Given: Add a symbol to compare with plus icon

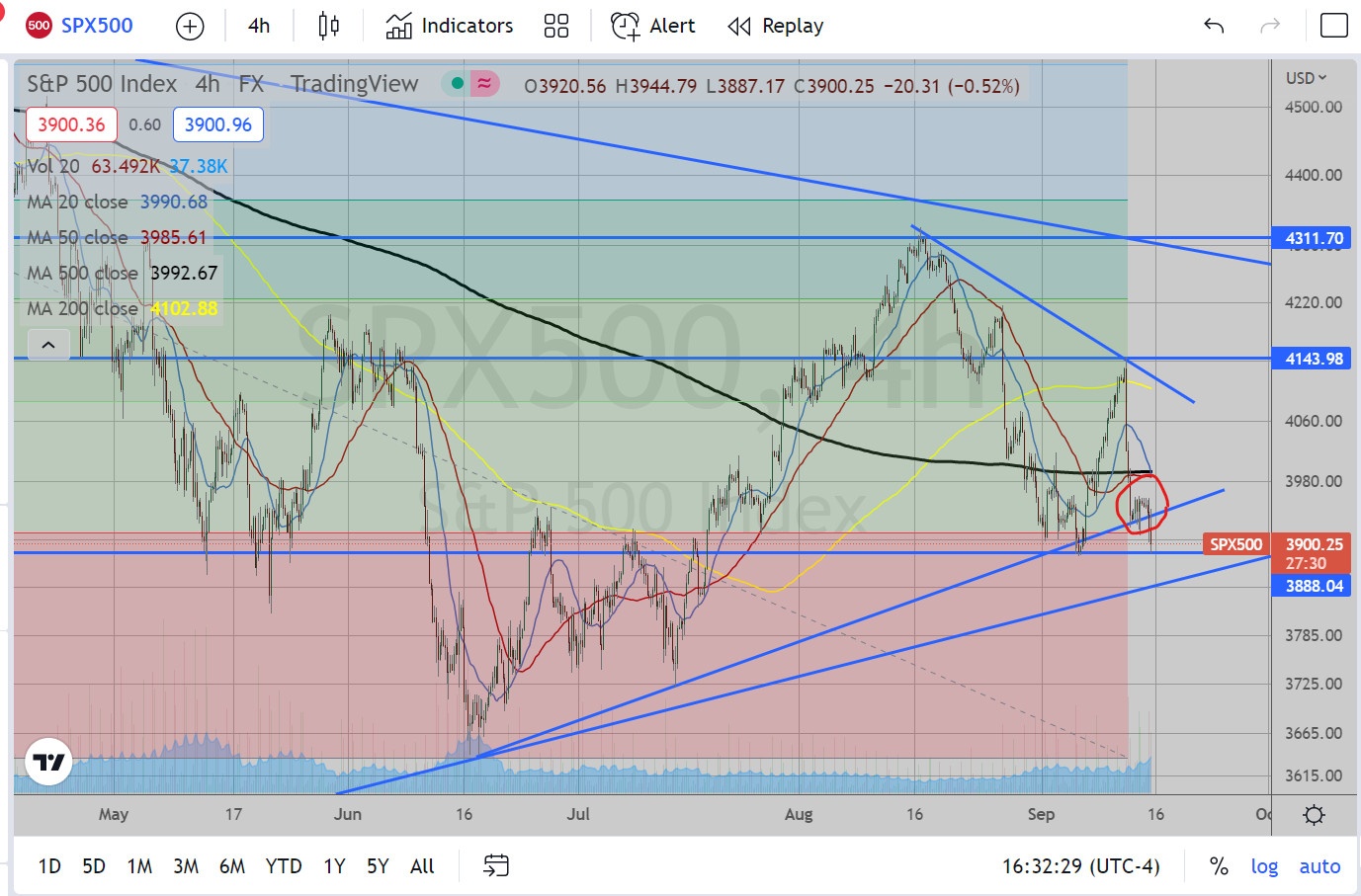Looking at the screenshot, I should [x=190, y=26].
